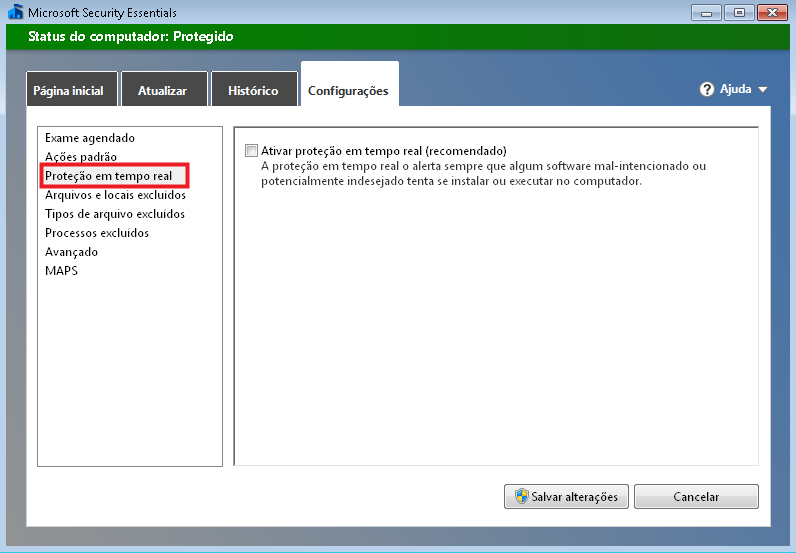Screen dimensions: 796x553
Task: Select Ações padrão in settings list
Action: [x=81, y=157]
